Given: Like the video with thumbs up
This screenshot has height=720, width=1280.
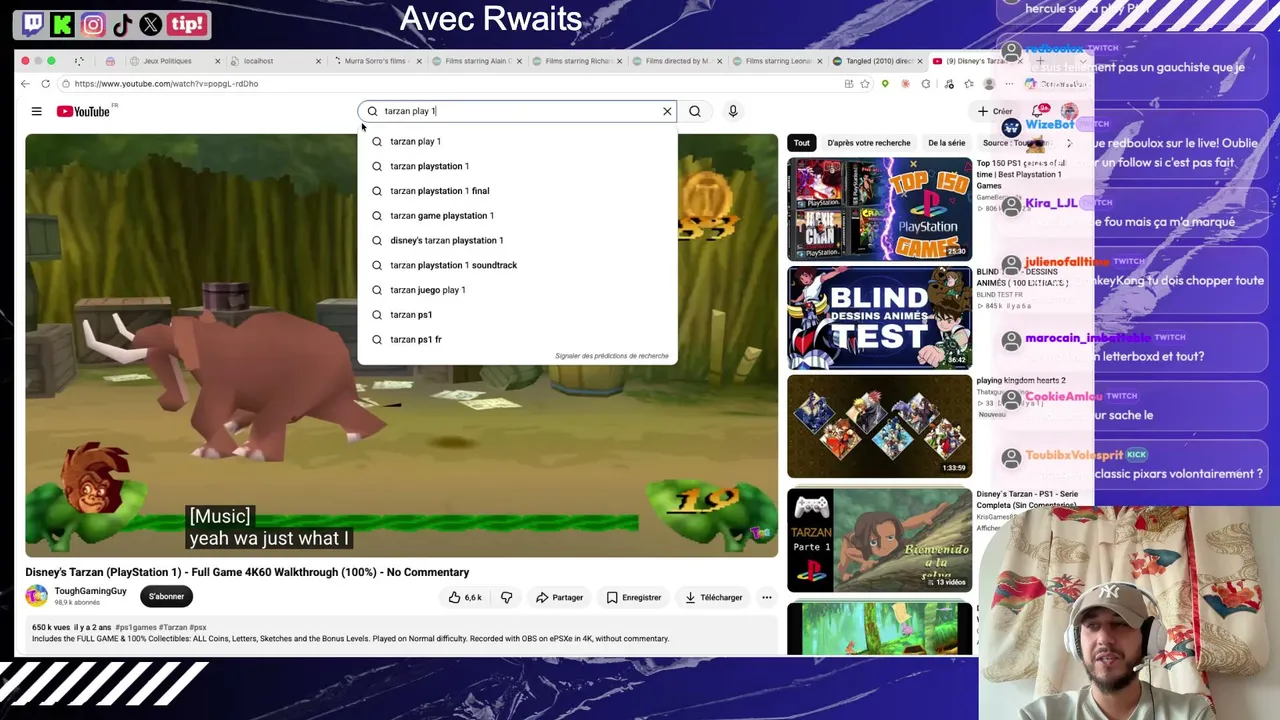Looking at the screenshot, I should pyautogui.click(x=465, y=597).
